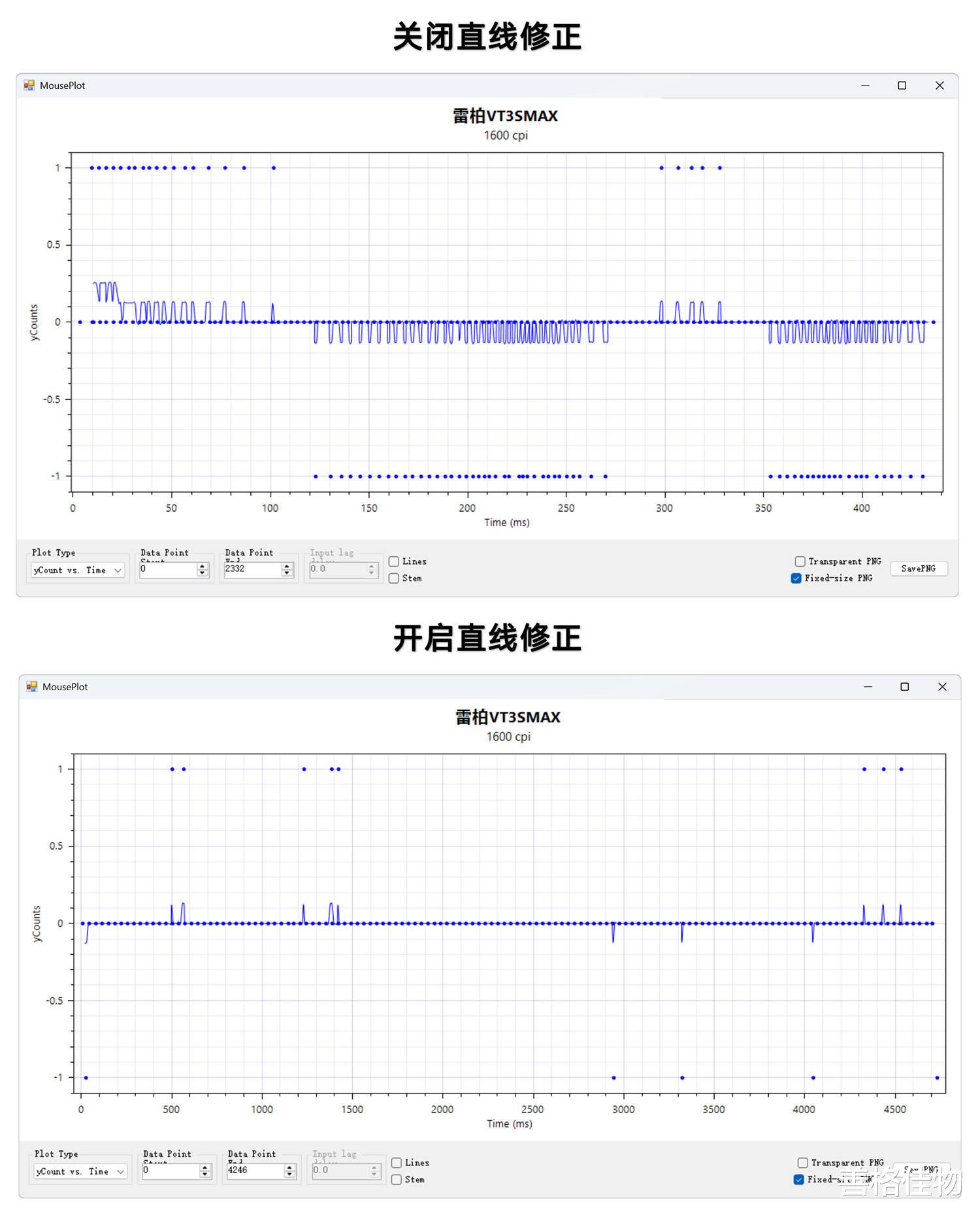980x1217 pixels.
Task: Close the top MousePlot window
Action: [939, 86]
